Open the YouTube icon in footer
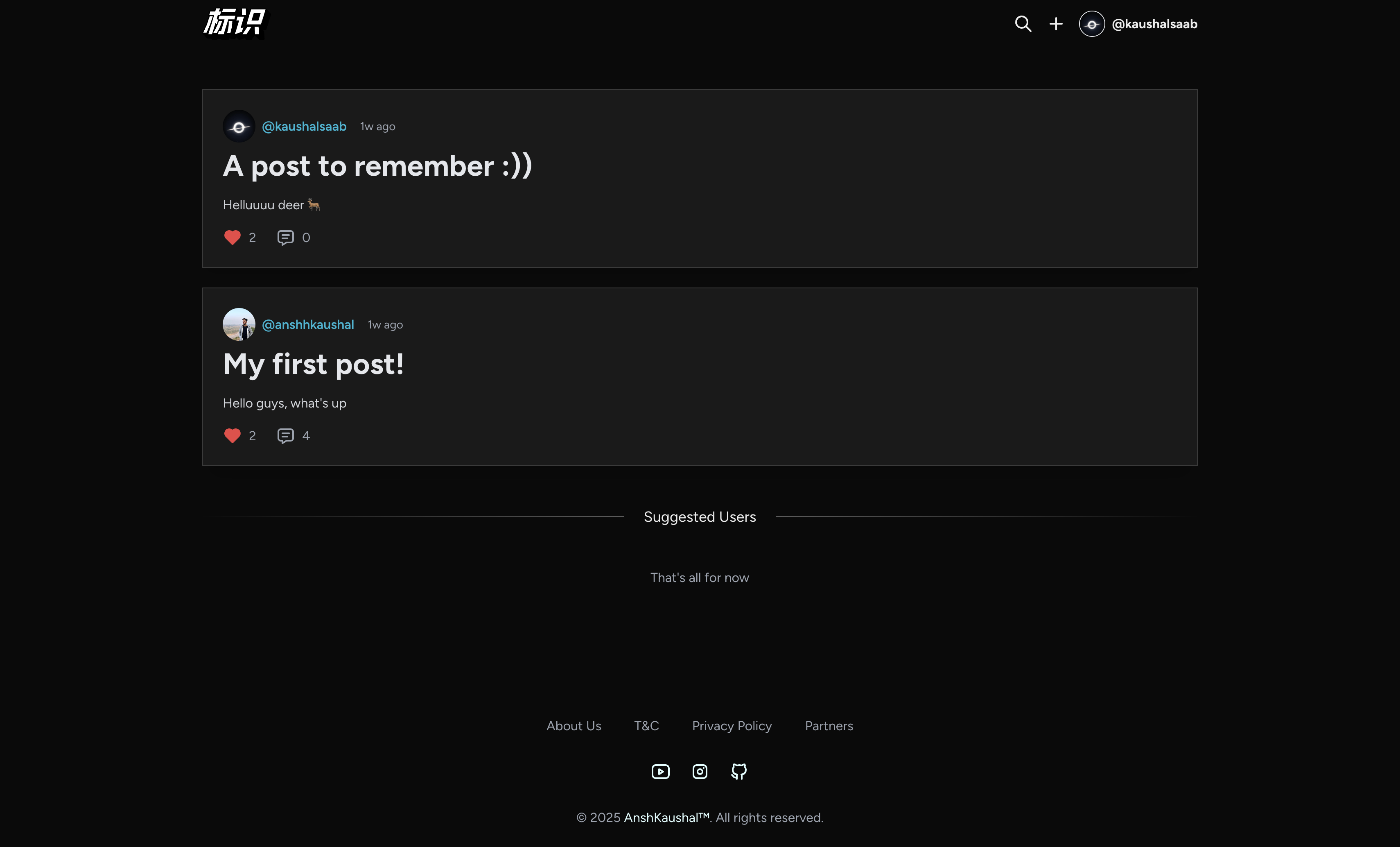Screen dimensions: 1400x847 pyautogui.click(x=660, y=771)
